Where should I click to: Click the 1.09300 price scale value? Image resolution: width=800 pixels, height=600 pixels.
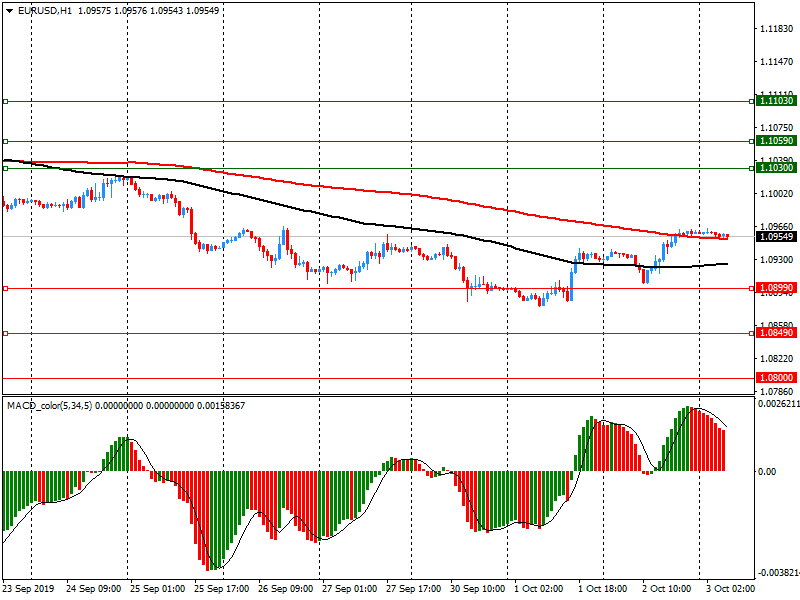777,260
